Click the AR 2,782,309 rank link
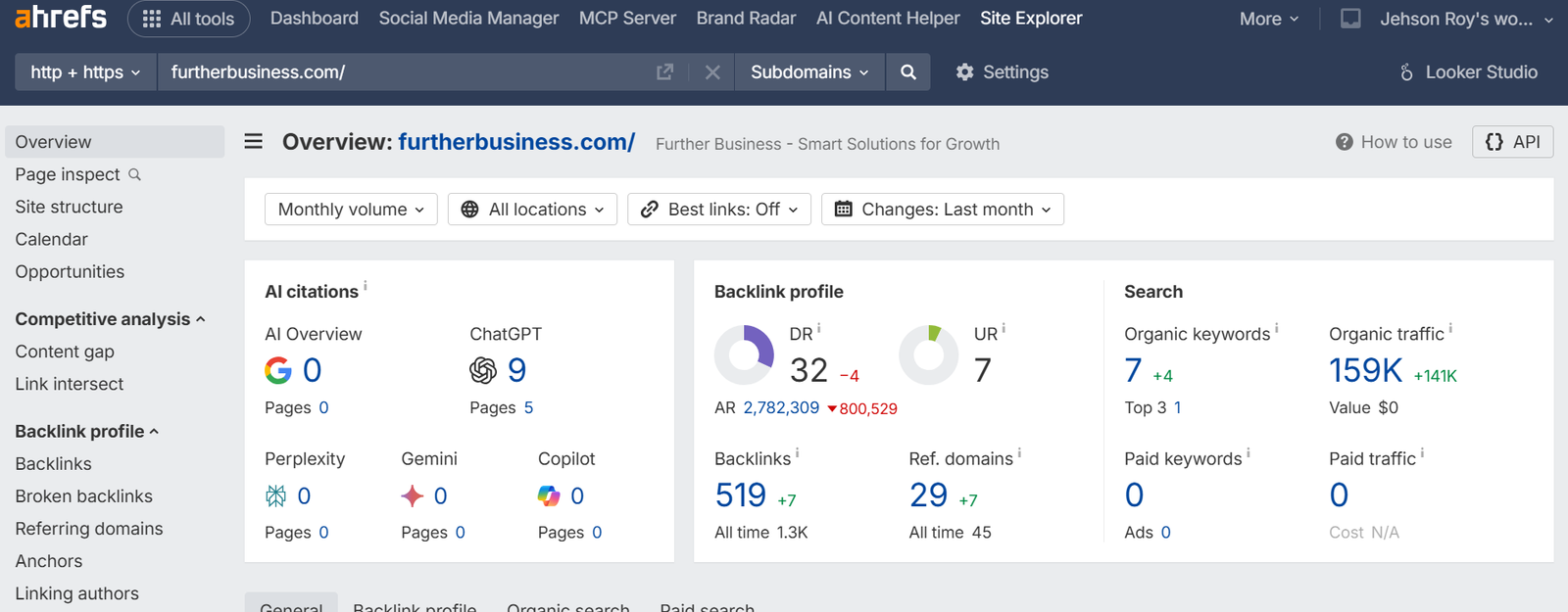 click(781, 408)
